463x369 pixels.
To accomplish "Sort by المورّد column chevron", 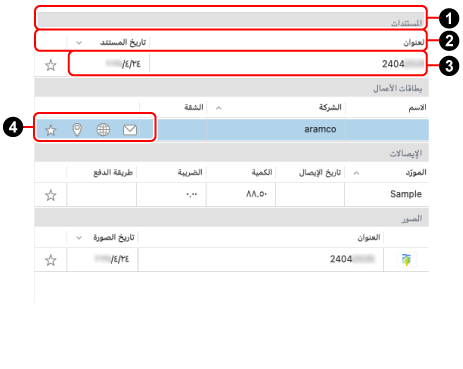I will [356, 173].
